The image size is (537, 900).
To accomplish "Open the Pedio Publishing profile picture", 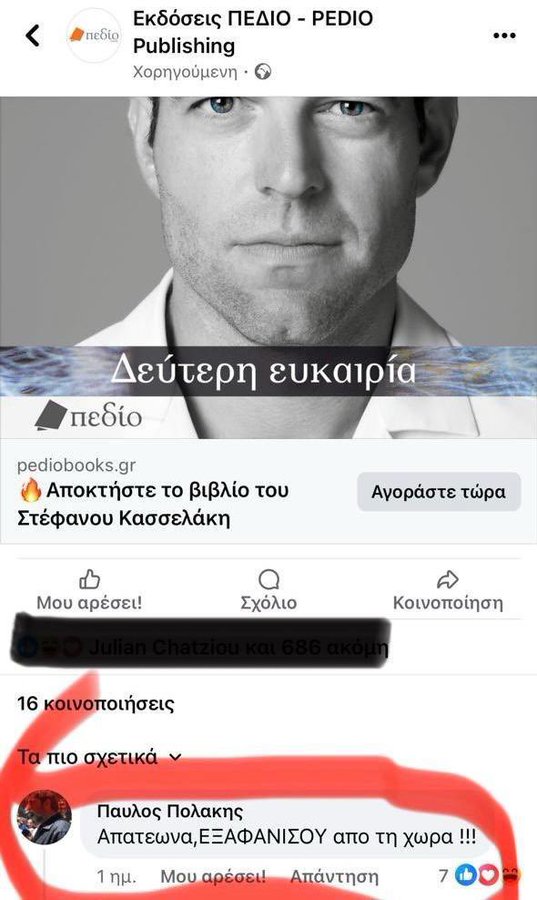I will coord(94,36).
